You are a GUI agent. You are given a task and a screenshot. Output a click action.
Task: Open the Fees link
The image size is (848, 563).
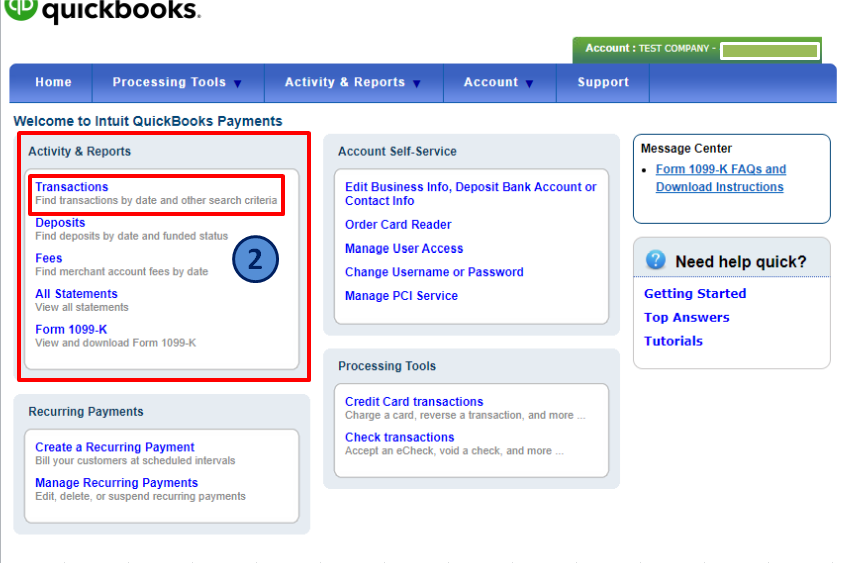(49, 258)
